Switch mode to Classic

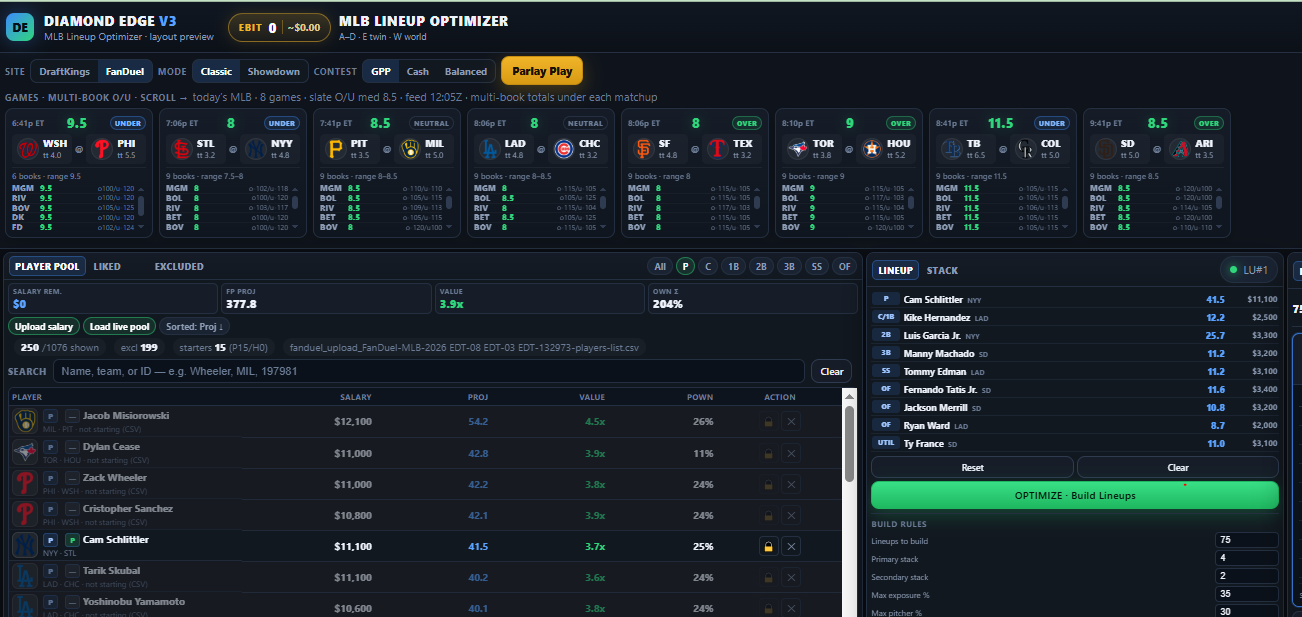pos(216,71)
